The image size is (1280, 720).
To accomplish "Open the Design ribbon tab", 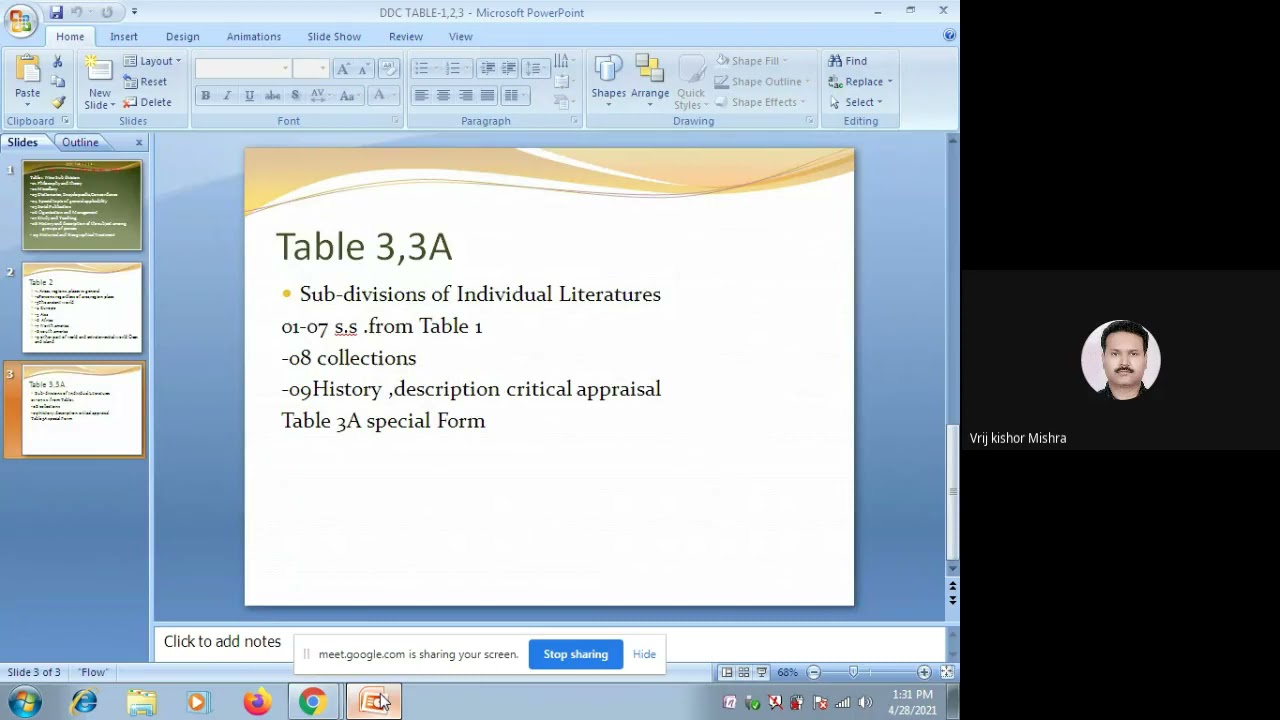I will click(x=182, y=36).
